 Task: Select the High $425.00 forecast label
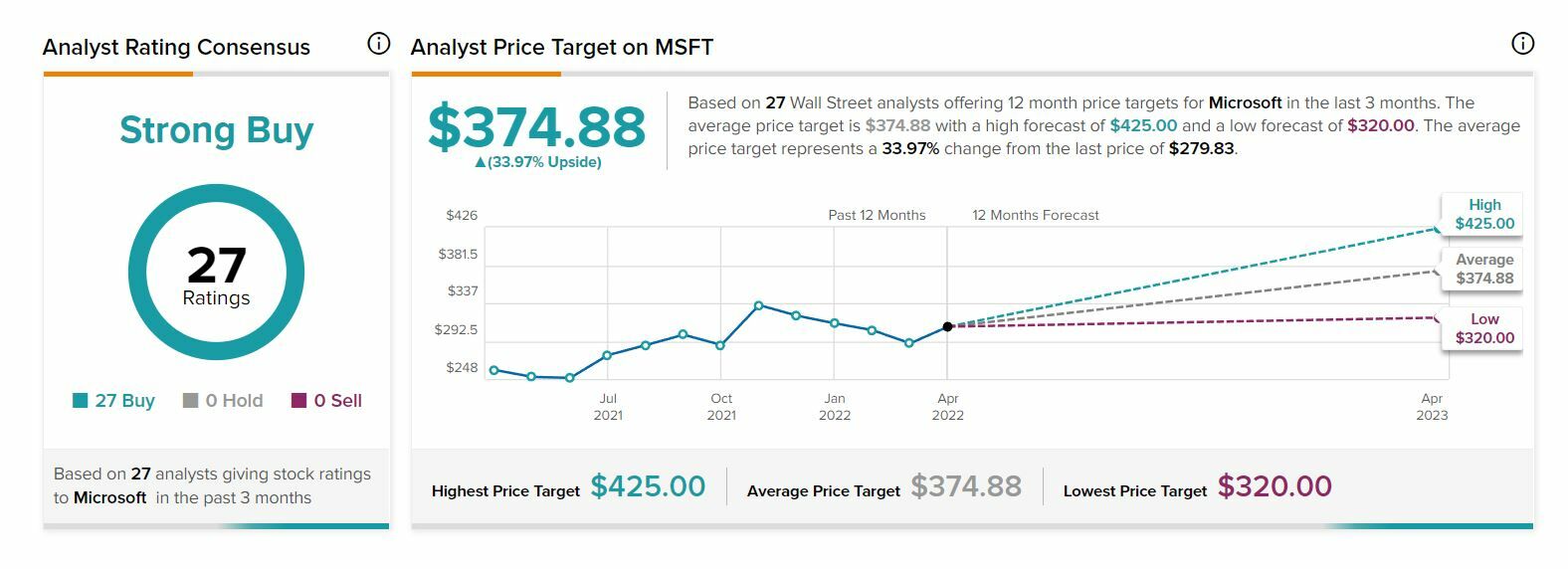1483,214
